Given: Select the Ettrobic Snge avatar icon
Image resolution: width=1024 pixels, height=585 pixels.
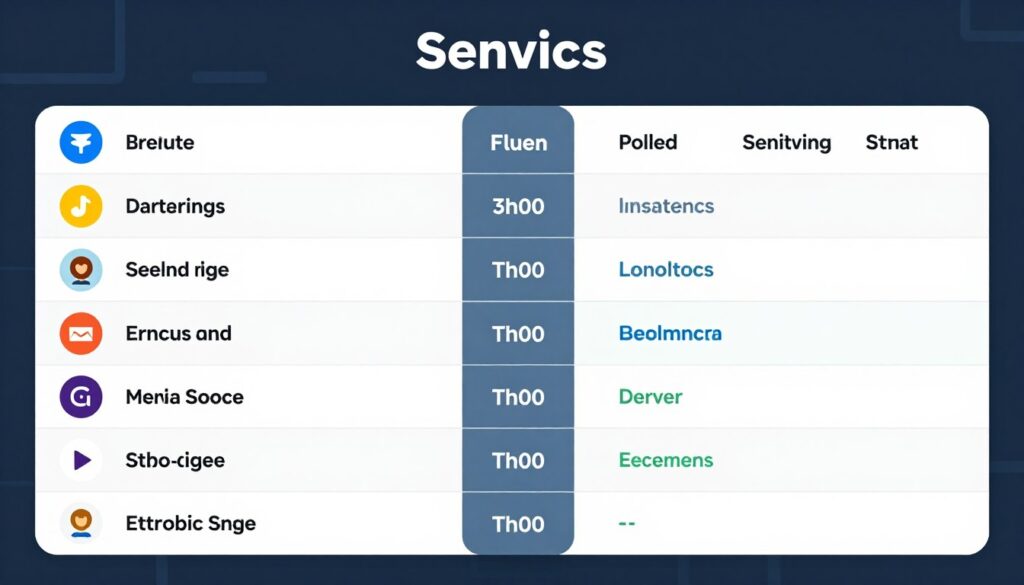Looking at the screenshot, I should tap(81, 523).
